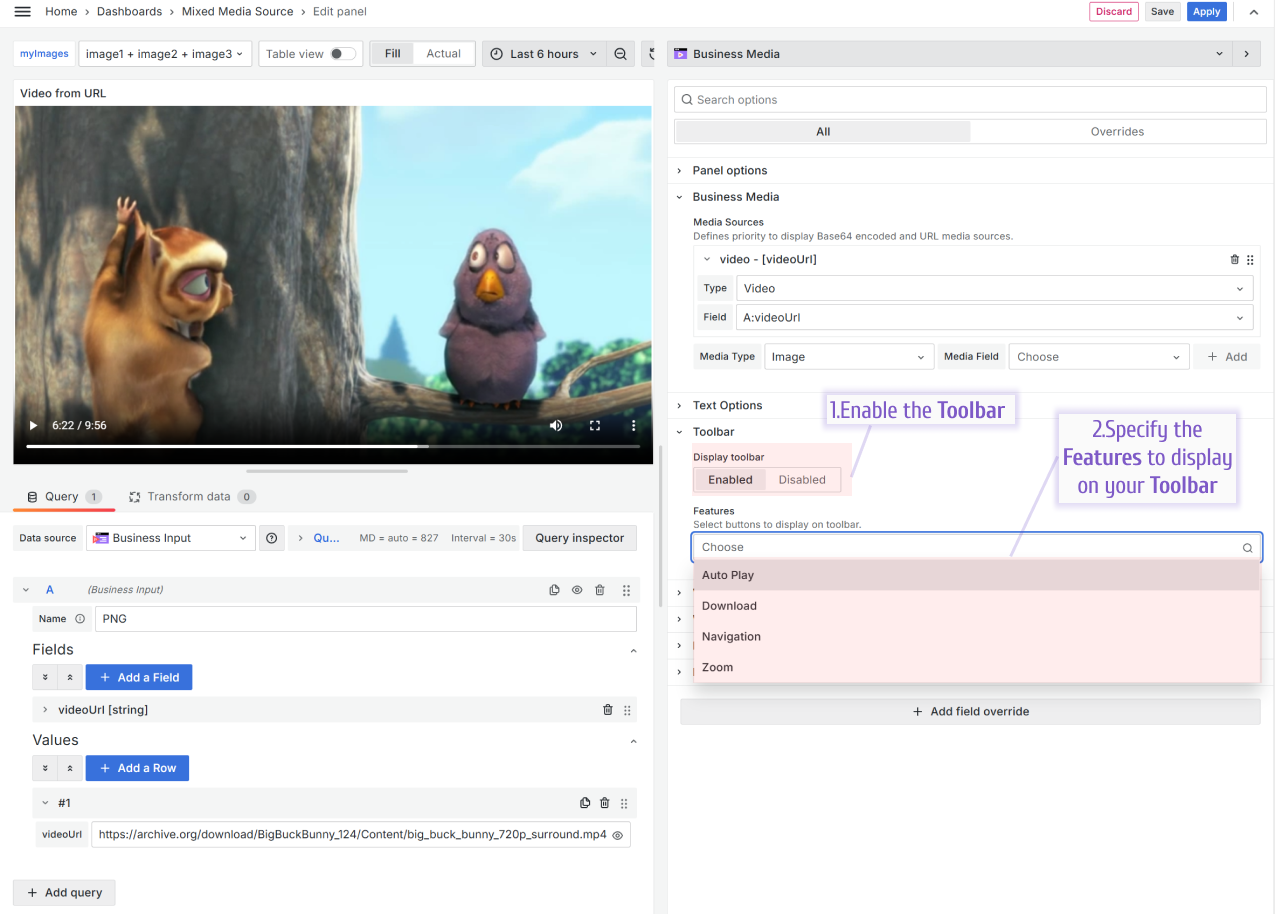Duplicate value row #1
The height and width of the screenshot is (914, 1275).
coord(585,803)
